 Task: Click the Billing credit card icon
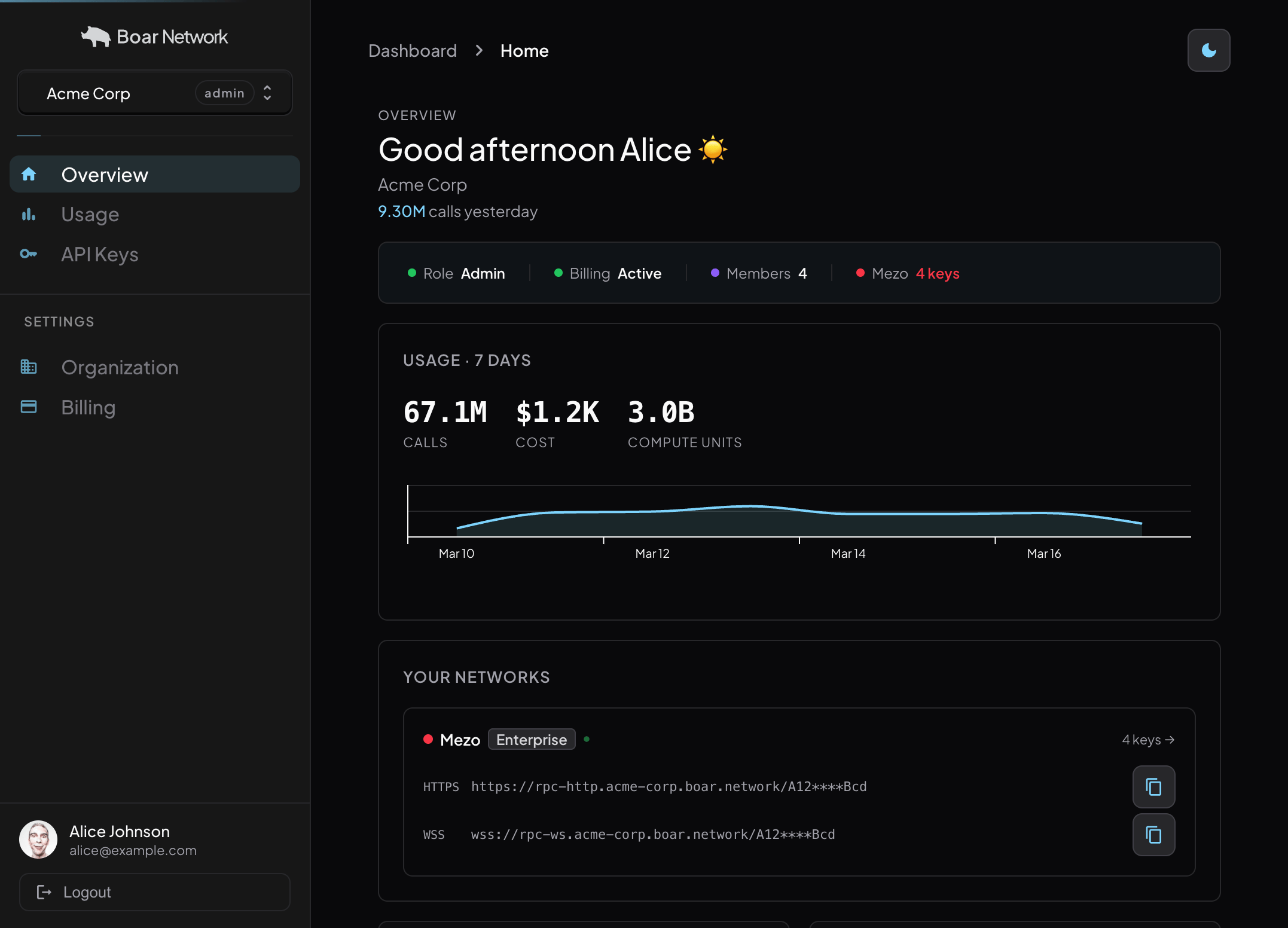coord(29,407)
